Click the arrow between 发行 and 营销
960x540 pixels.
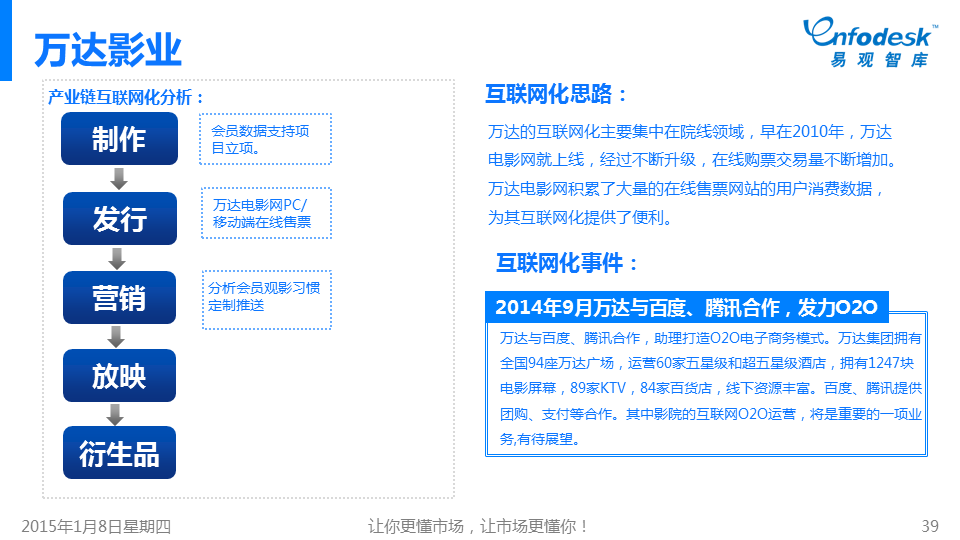(119, 258)
